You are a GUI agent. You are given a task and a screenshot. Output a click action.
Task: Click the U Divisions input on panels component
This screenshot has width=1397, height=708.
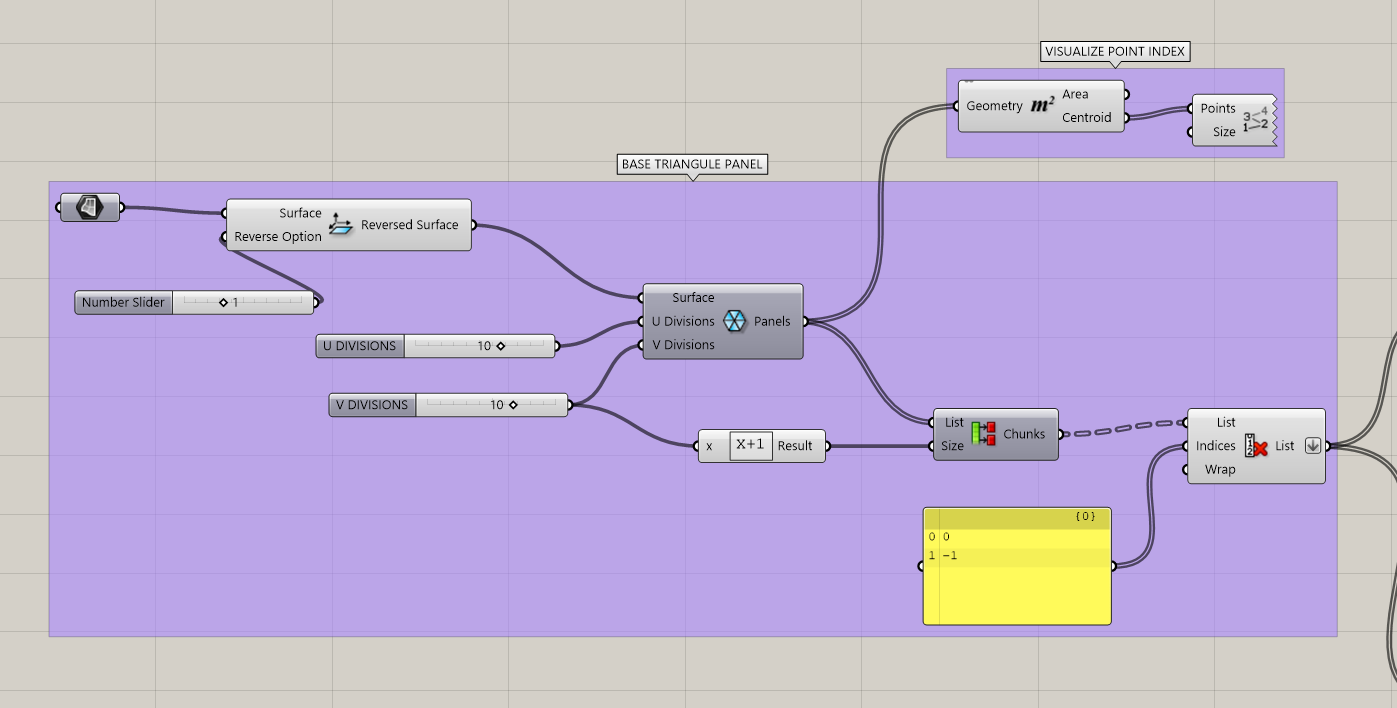coord(683,321)
